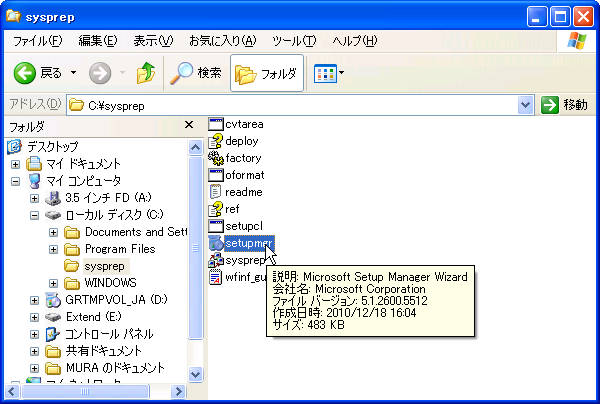The image size is (600, 404).
Task: Select the Extend (E:) drive icon
Action: 53,317
